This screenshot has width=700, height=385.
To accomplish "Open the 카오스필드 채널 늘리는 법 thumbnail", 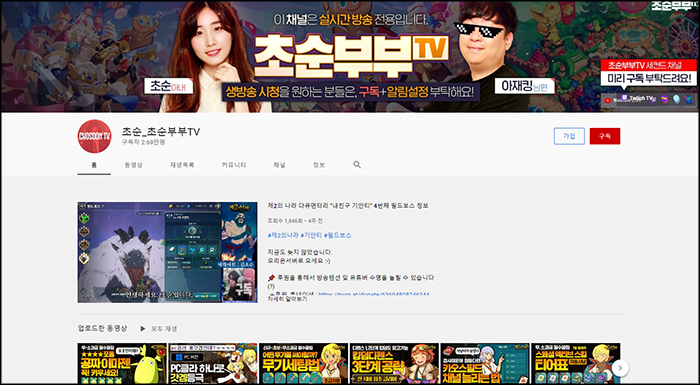I will (485, 363).
